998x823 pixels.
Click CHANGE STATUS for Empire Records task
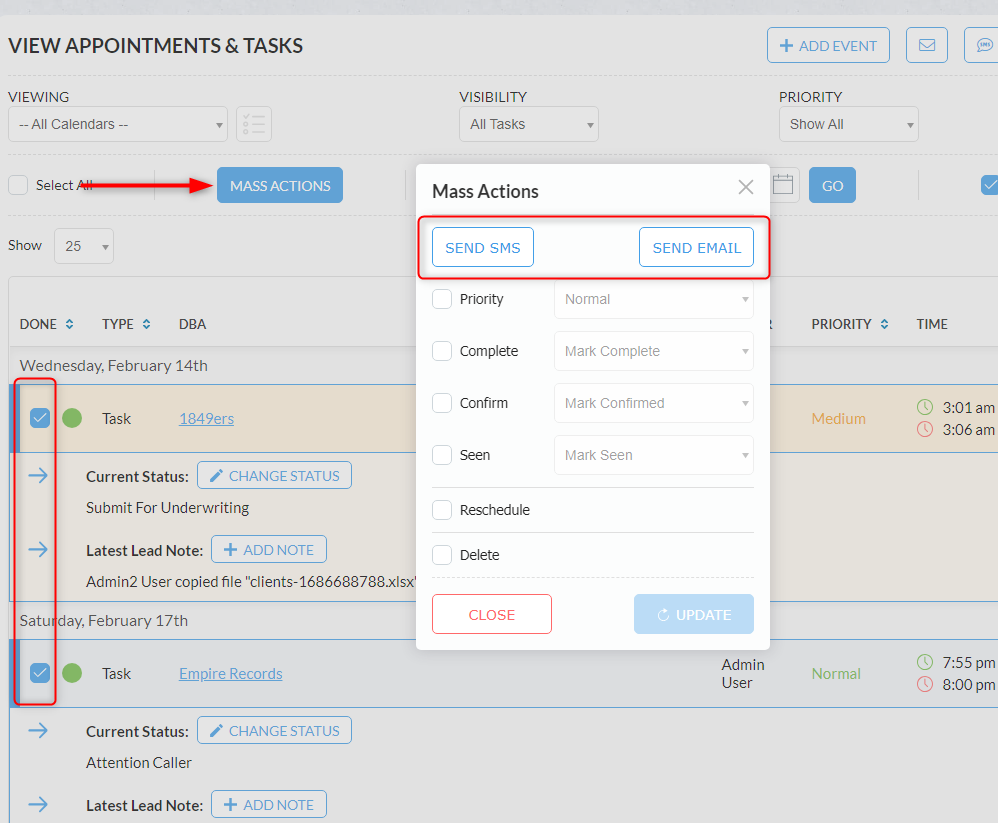pos(274,731)
